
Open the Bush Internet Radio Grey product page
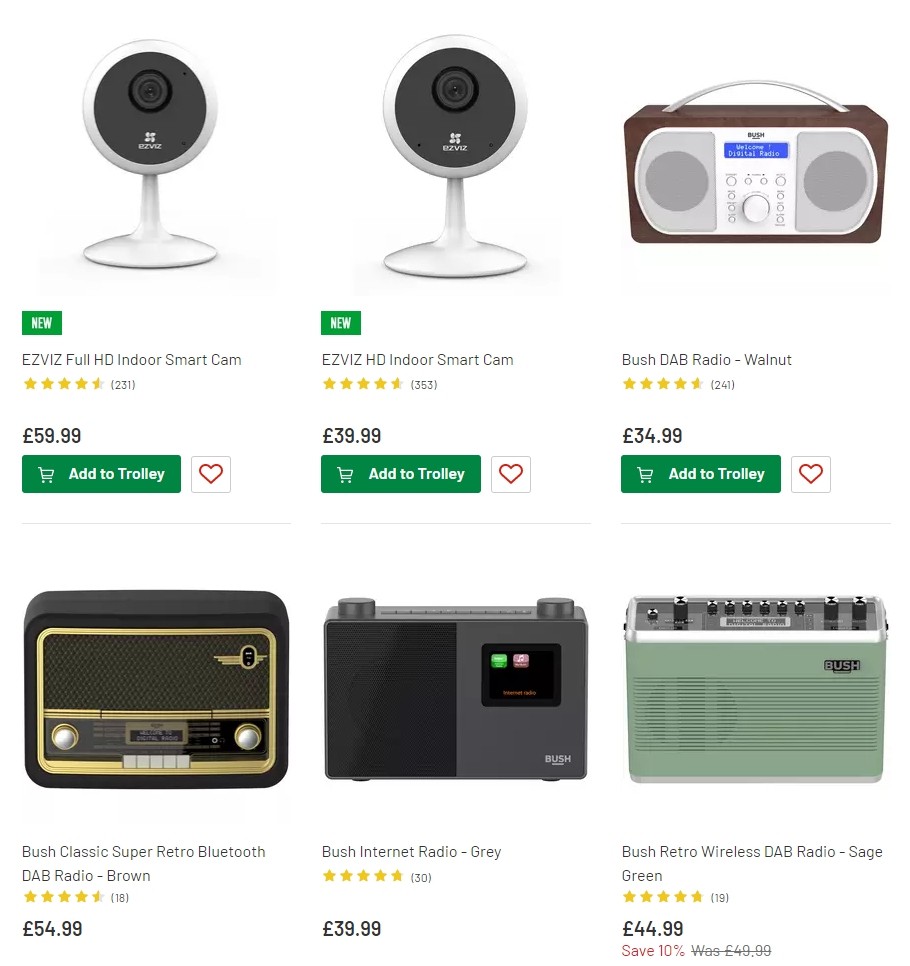411,851
